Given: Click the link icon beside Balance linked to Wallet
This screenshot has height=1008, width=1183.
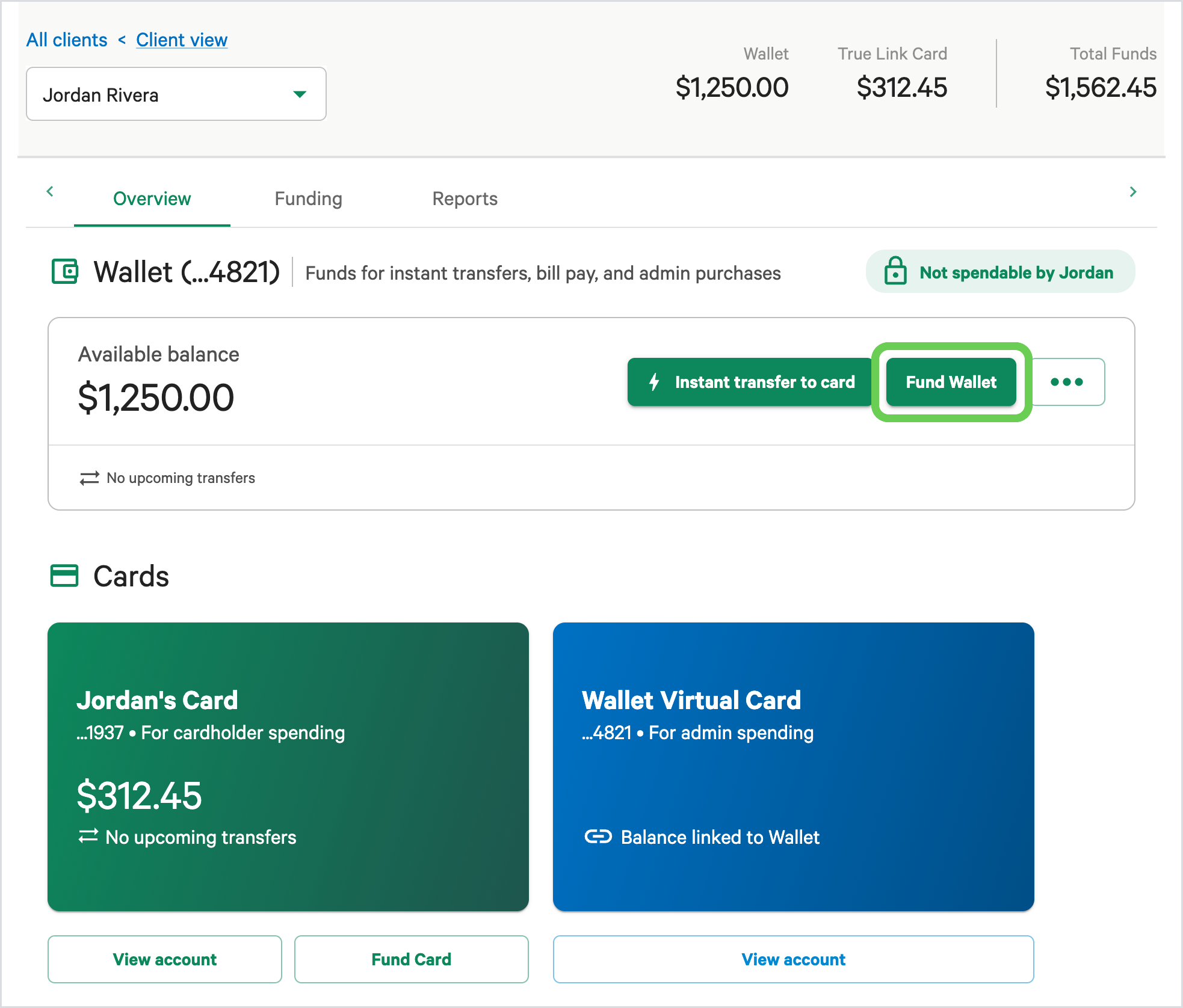Looking at the screenshot, I should coord(598,837).
